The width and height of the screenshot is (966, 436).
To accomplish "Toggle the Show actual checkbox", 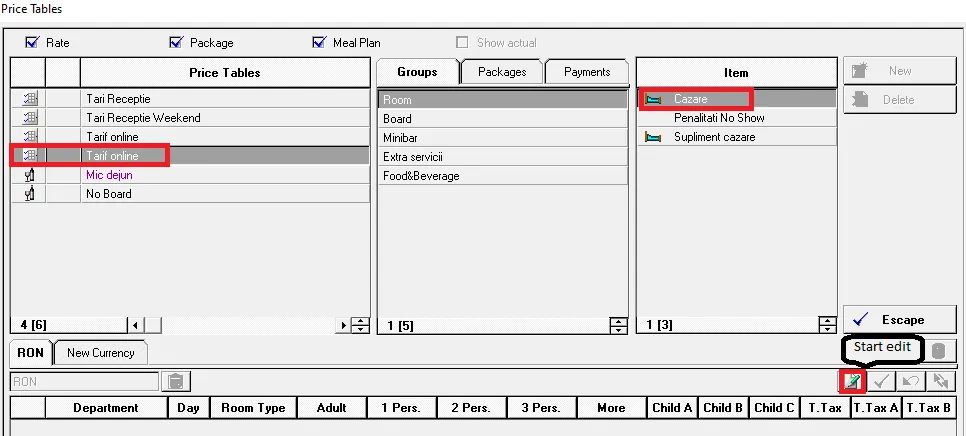I will 462,42.
